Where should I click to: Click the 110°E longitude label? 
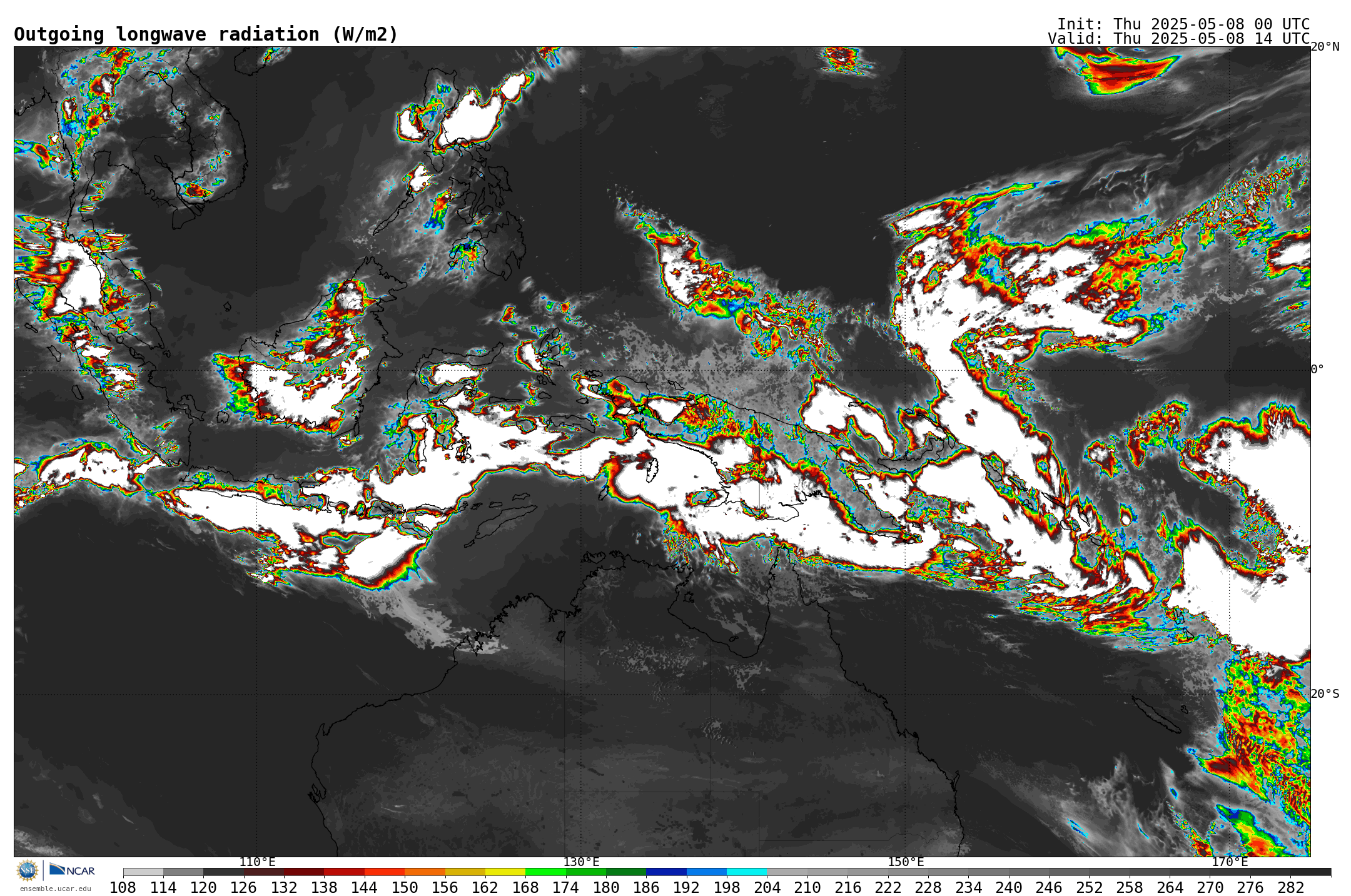(257, 862)
